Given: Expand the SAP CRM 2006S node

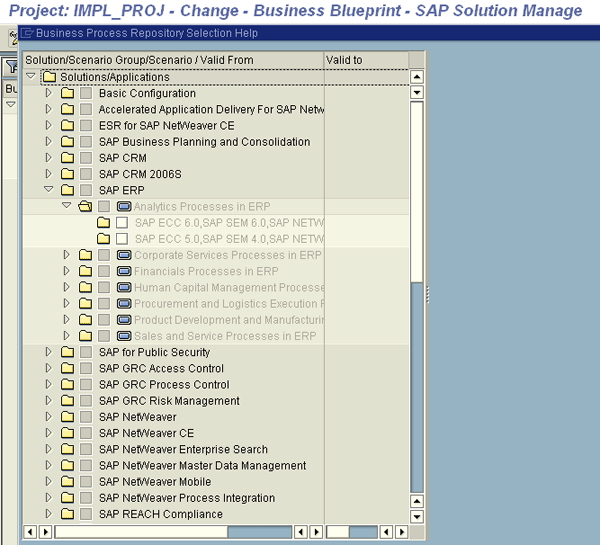Looking at the screenshot, I should click(49, 173).
